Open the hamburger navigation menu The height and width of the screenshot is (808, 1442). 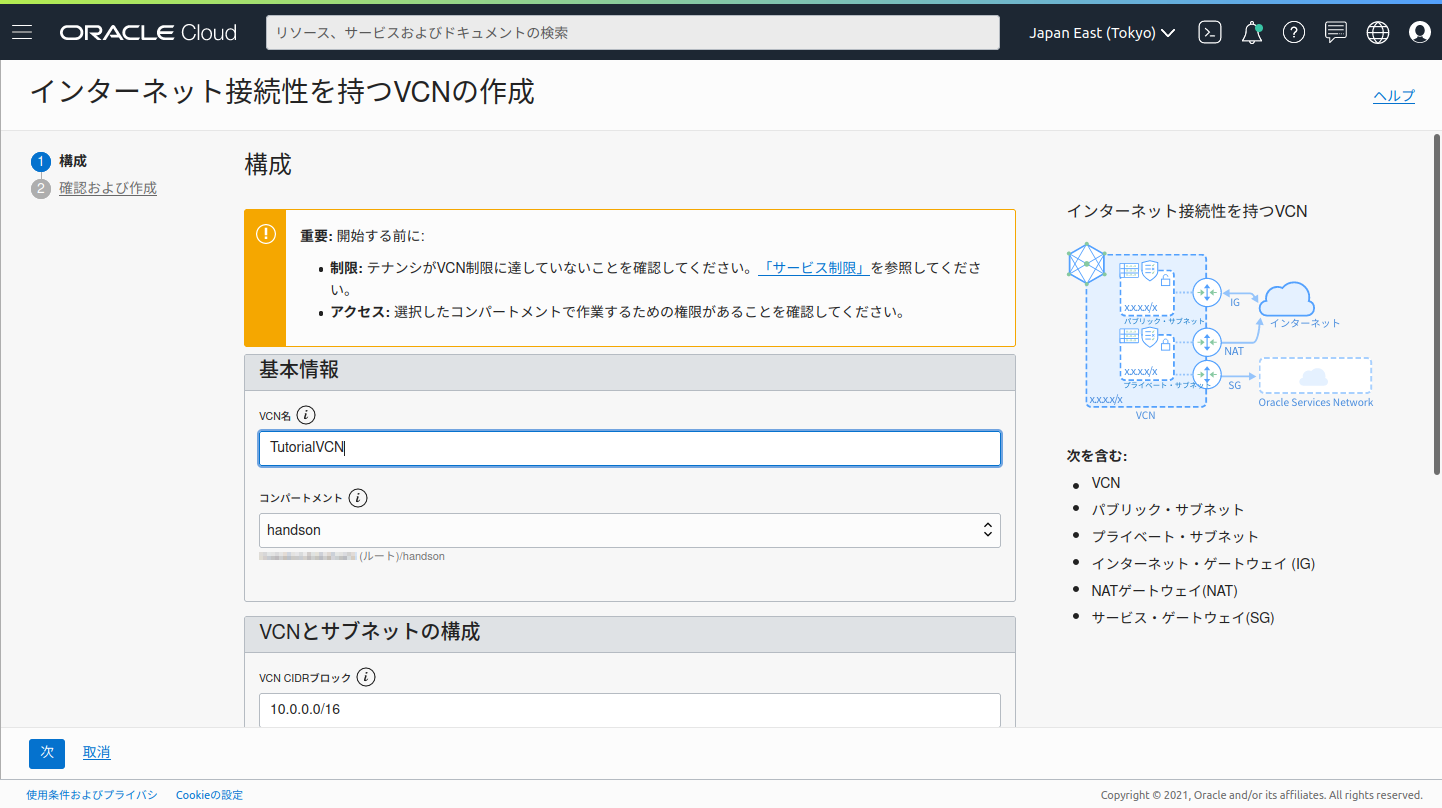click(x=22, y=33)
